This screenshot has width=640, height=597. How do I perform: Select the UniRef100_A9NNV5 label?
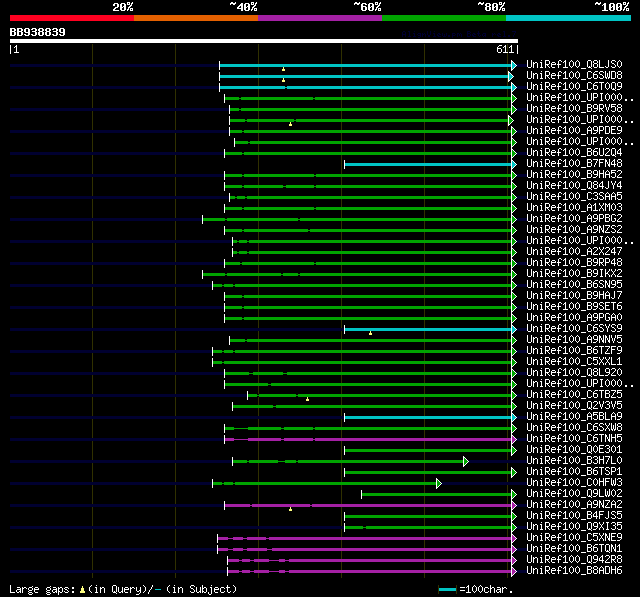[574, 340]
